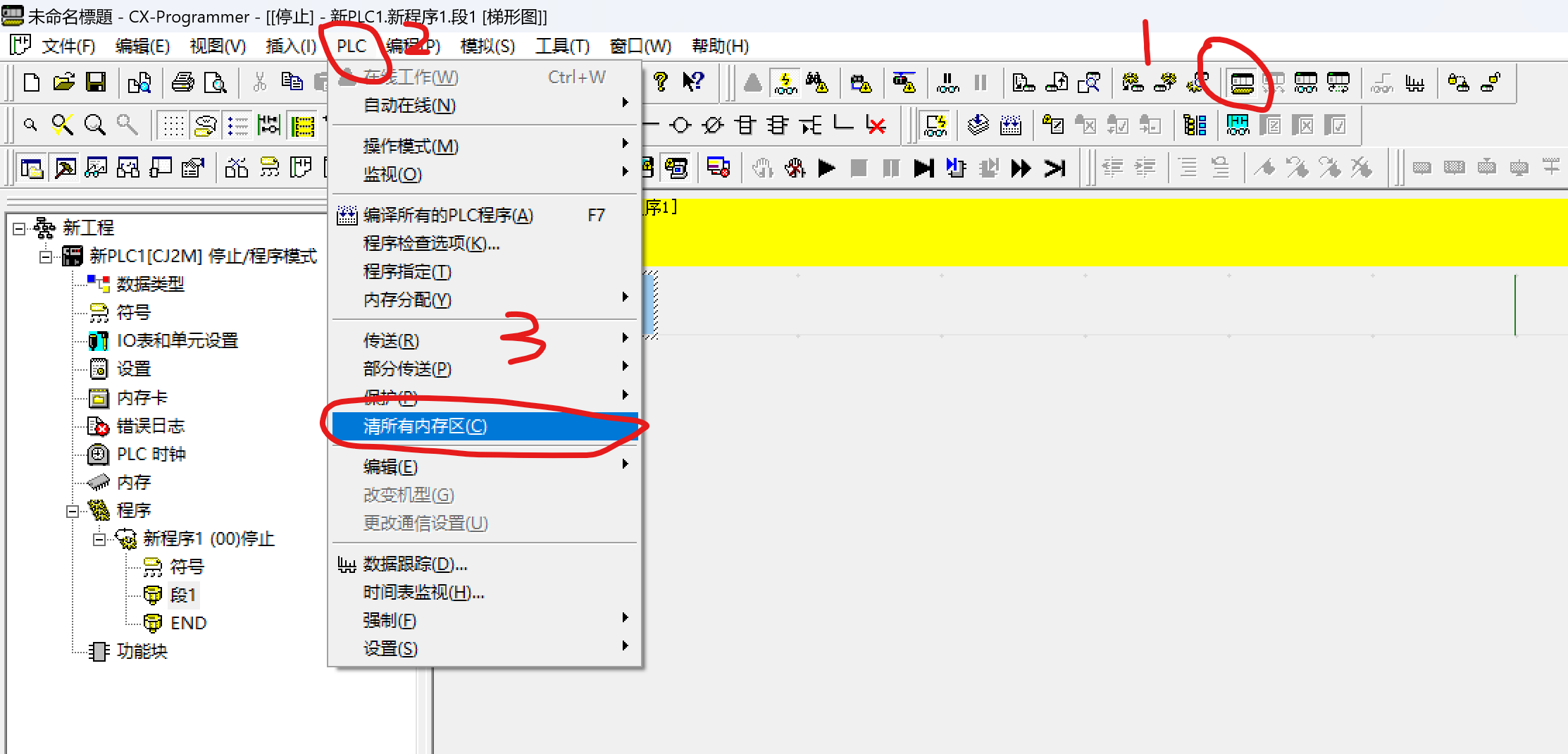Image resolution: width=1568 pixels, height=754 pixels.
Task: Open IO表和单元设置 in project tree
Action: pos(177,341)
